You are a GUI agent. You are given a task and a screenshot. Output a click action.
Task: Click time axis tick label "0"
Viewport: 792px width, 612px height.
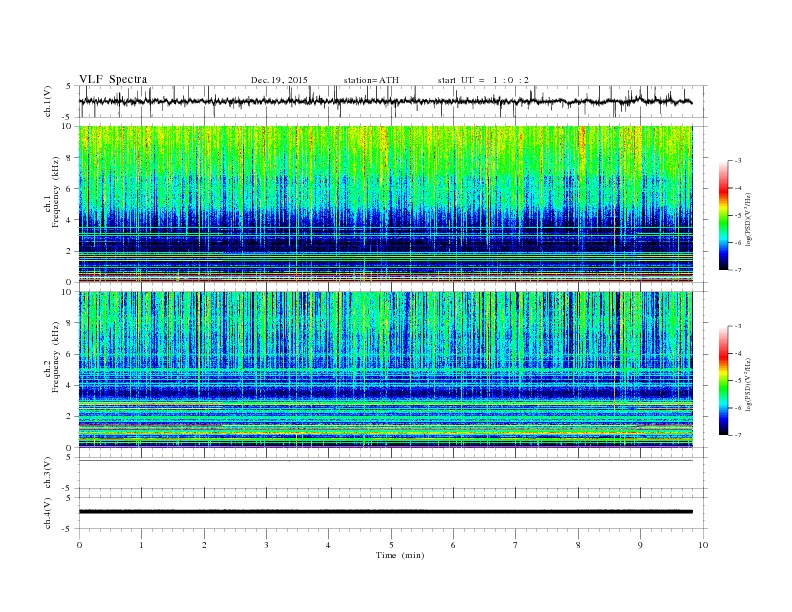coord(79,545)
